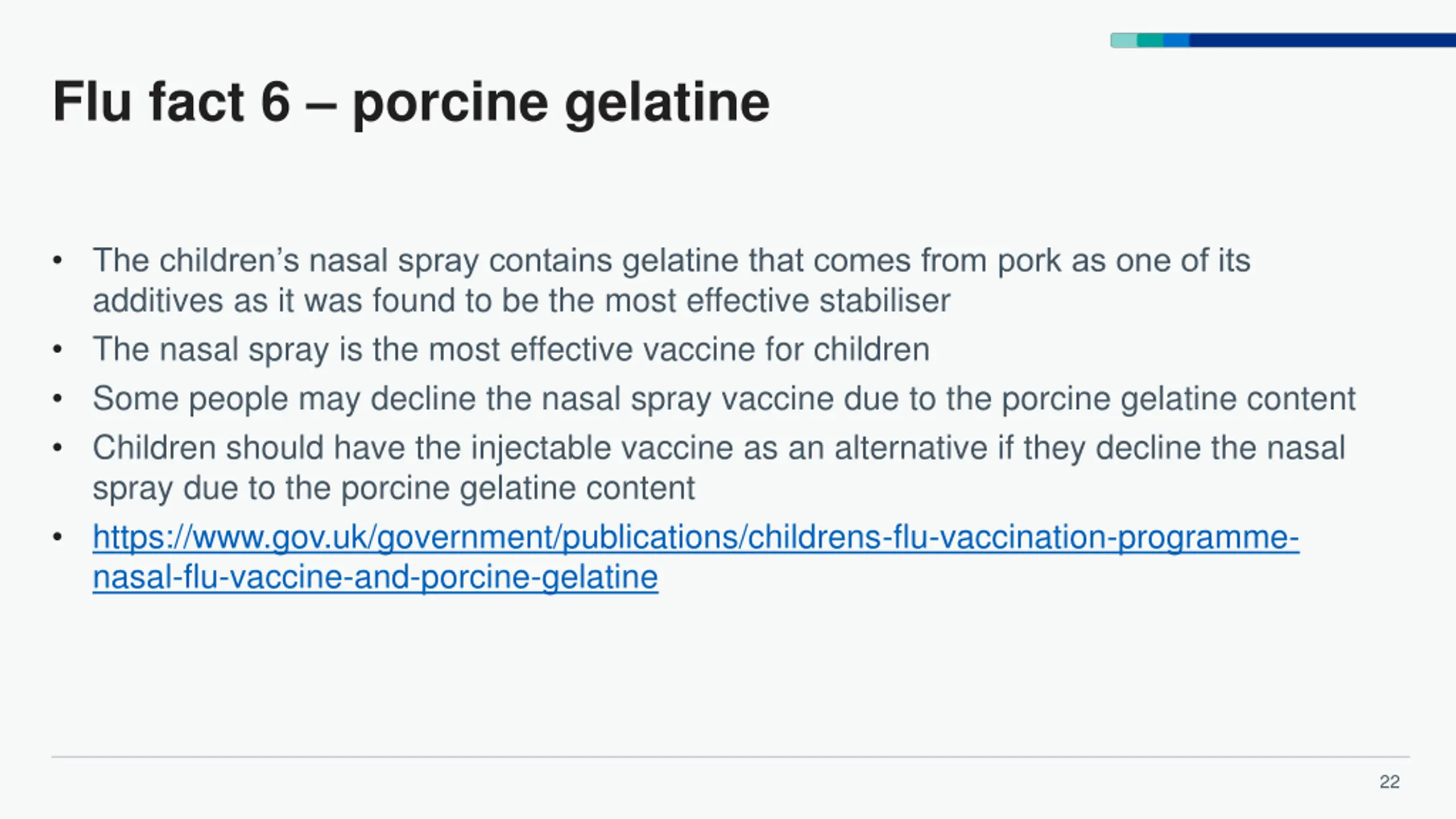Click the bullet dot before the hyperlink
Image resolution: width=1456 pixels, height=819 pixels.
click(x=57, y=537)
